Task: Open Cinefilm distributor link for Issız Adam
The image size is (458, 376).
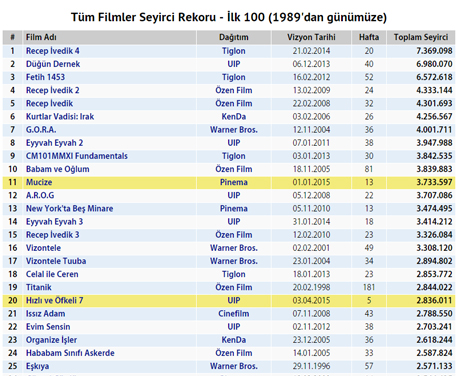Action: 234,314
